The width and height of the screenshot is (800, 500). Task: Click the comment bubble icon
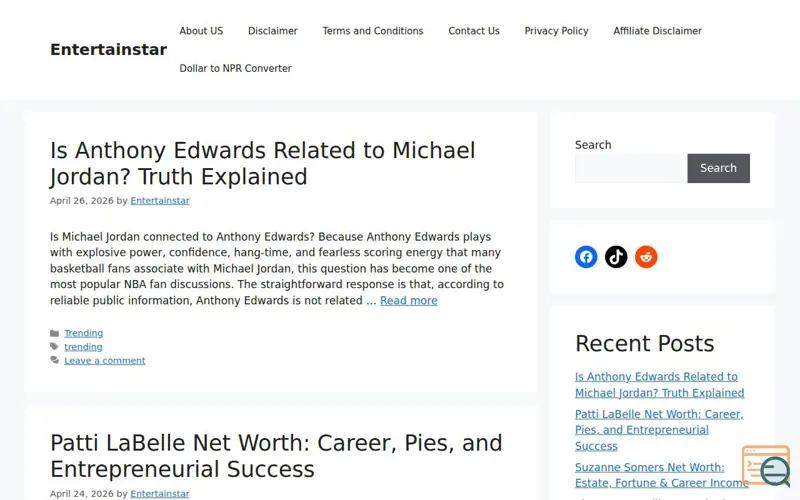(x=55, y=360)
